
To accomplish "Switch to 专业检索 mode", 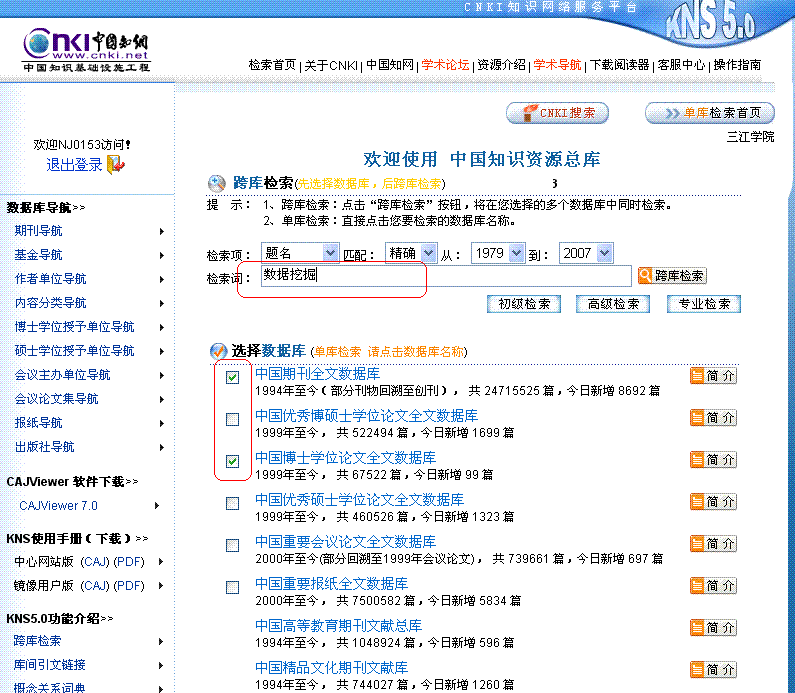I will pyautogui.click(x=704, y=304).
